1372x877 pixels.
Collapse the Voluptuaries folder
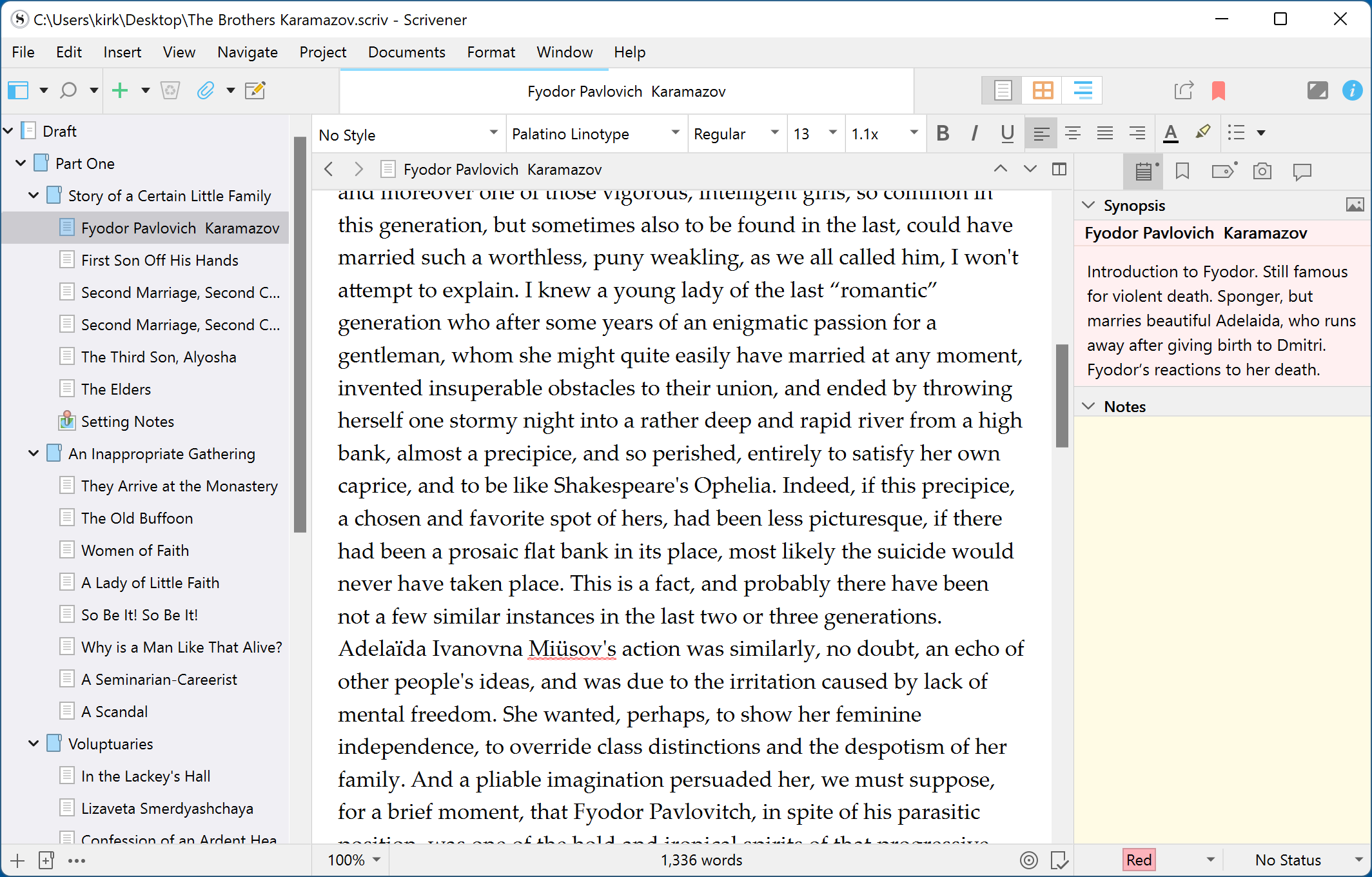pyautogui.click(x=34, y=744)
